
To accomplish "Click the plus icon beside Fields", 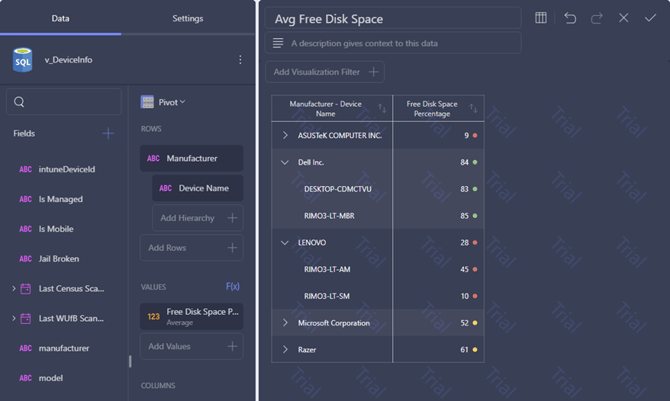I will coord(108,133).
